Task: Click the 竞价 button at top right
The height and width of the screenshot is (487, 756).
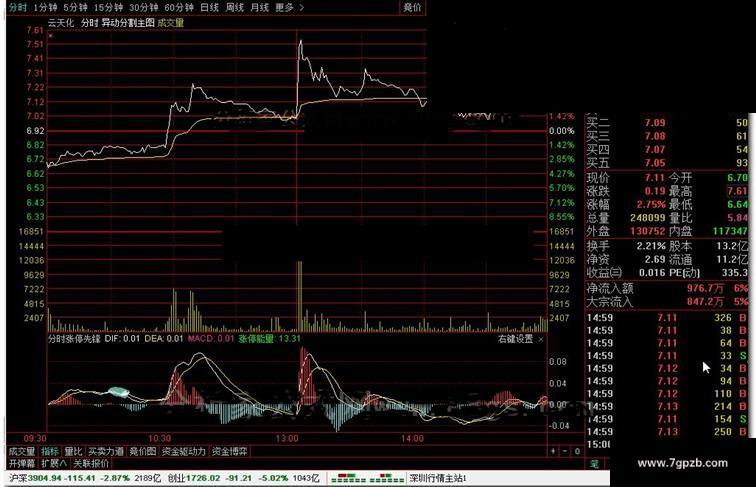Action: [x=412, y=7]
